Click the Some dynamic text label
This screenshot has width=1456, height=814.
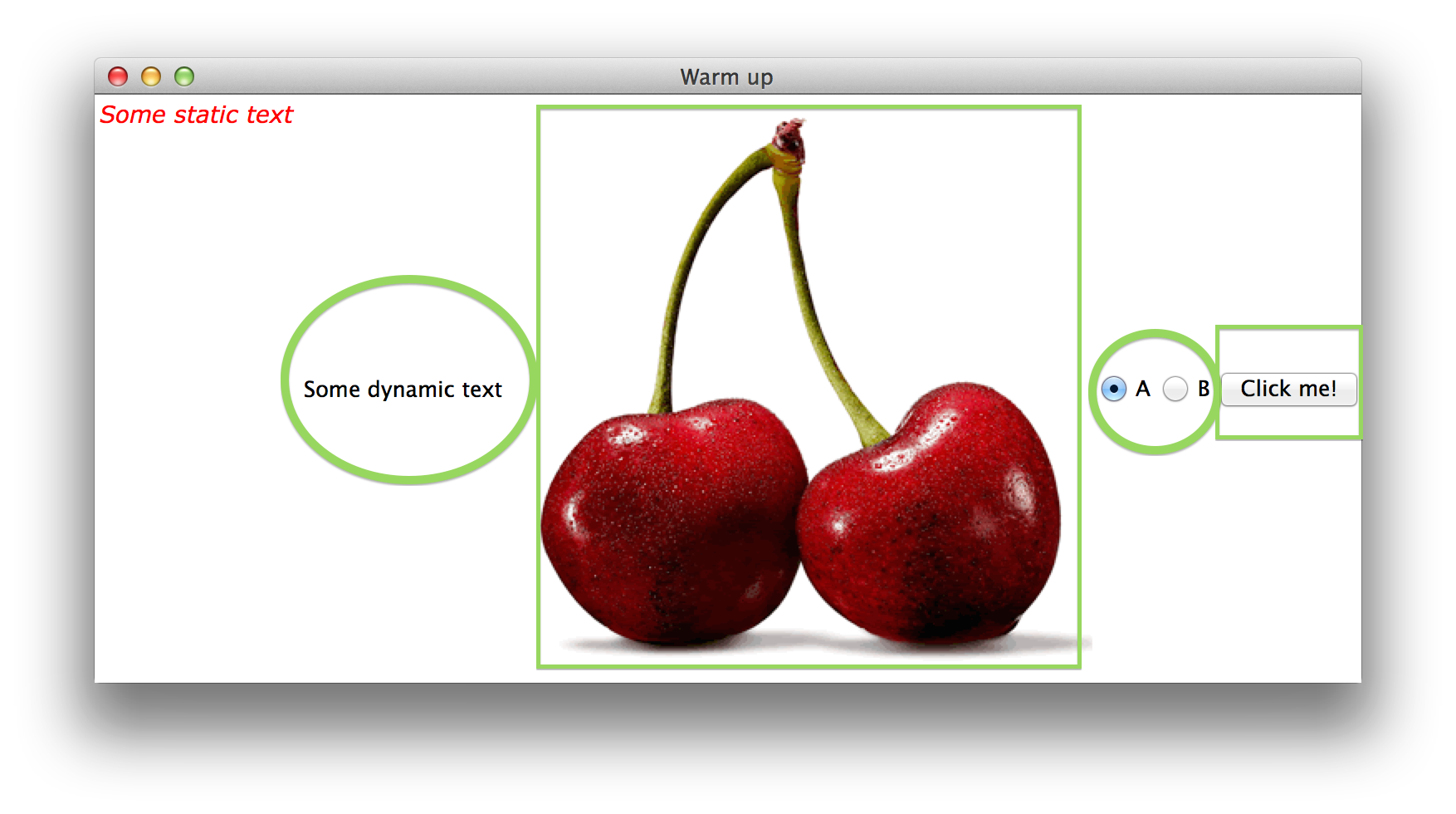(403, 390)
